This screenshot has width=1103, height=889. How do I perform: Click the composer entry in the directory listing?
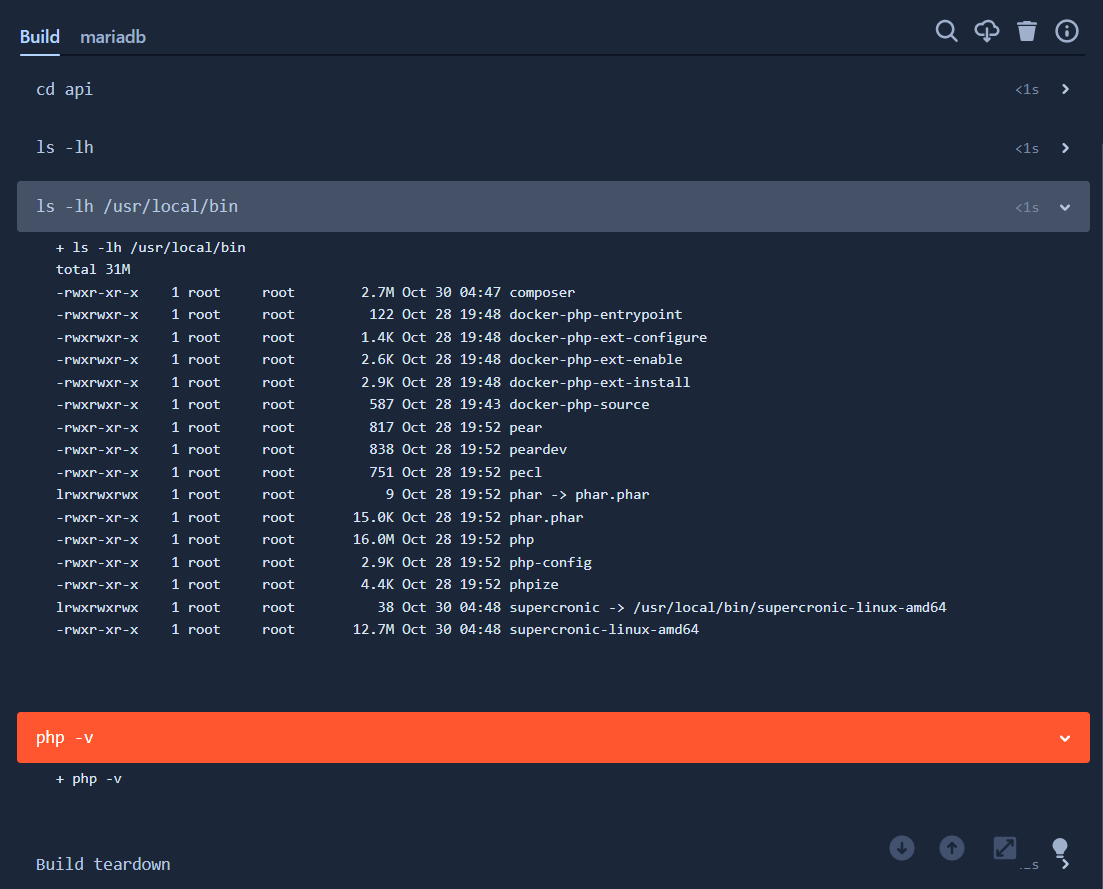tap(542, 291)
